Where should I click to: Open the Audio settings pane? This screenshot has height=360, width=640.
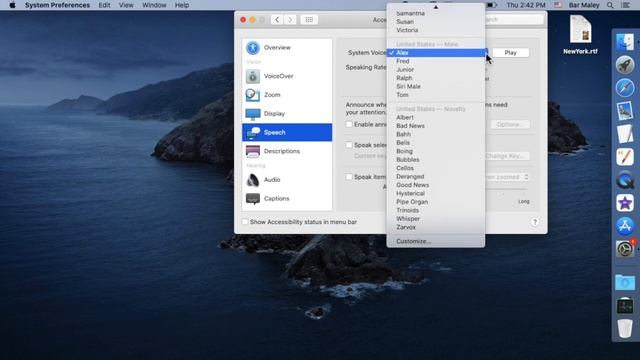[x=287, y=180]
